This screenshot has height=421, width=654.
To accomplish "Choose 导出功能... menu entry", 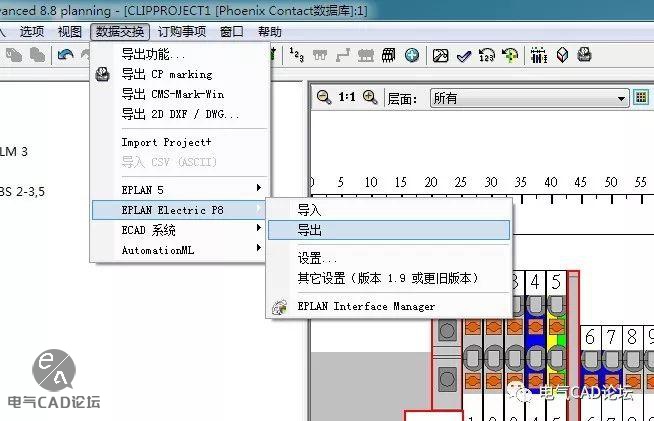I will click(179, 54).
